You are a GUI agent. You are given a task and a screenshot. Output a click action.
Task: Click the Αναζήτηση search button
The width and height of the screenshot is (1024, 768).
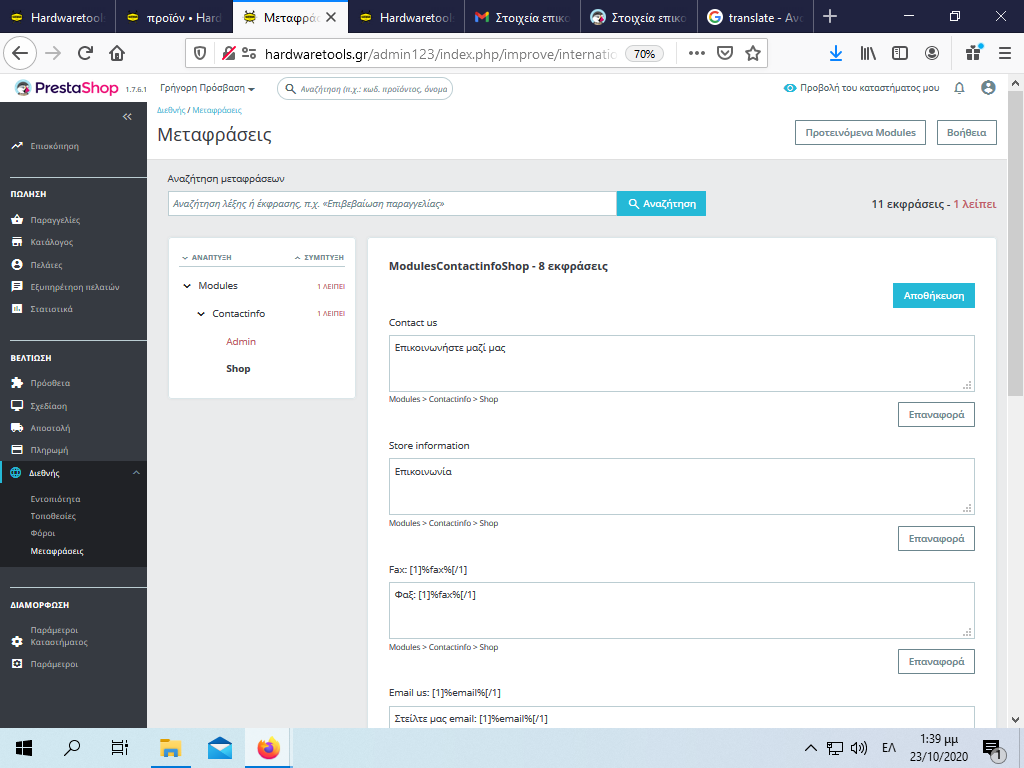[x=662, y=204]
